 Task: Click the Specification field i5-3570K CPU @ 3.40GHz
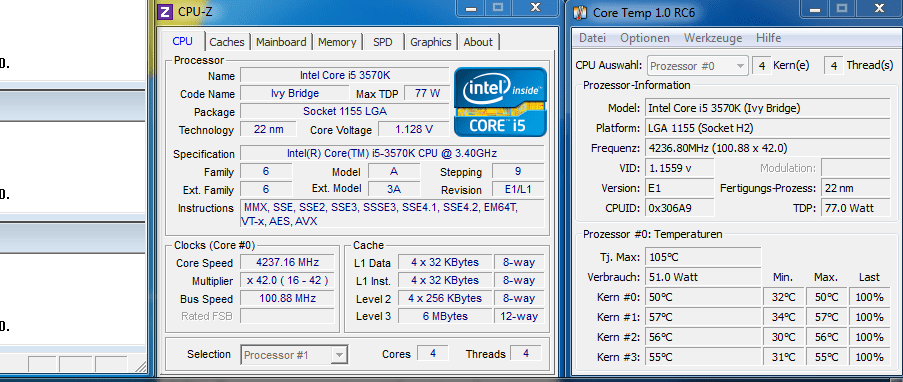(x=392, y=153)
